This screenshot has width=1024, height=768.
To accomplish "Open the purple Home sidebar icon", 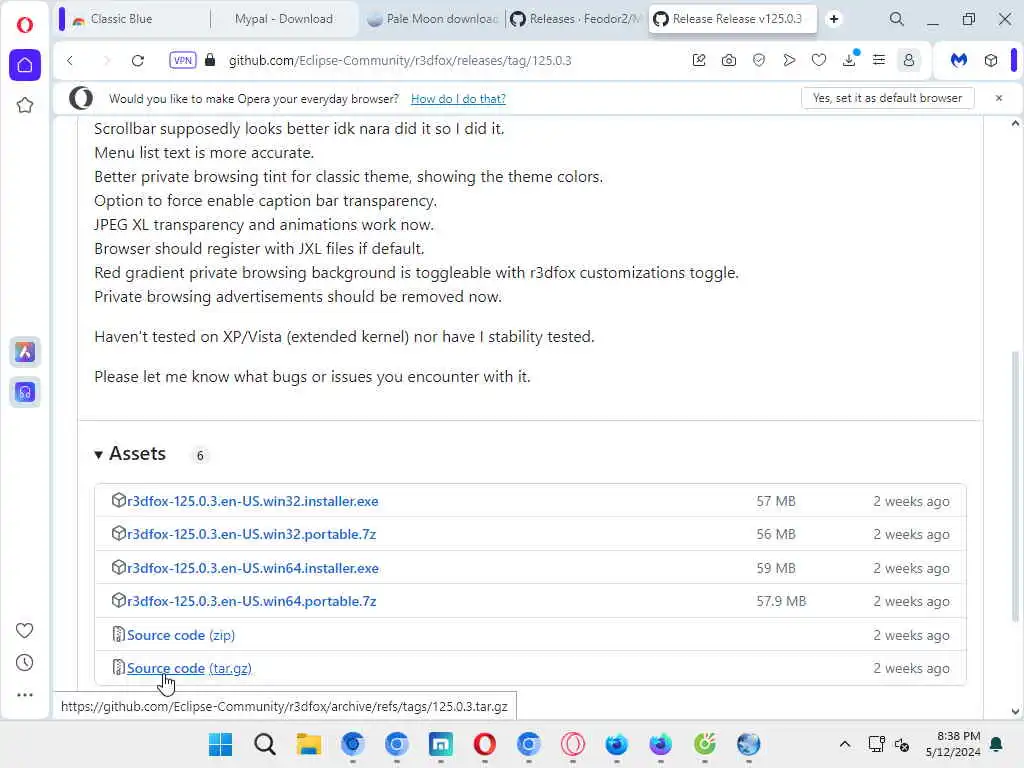I will point(25,65).
